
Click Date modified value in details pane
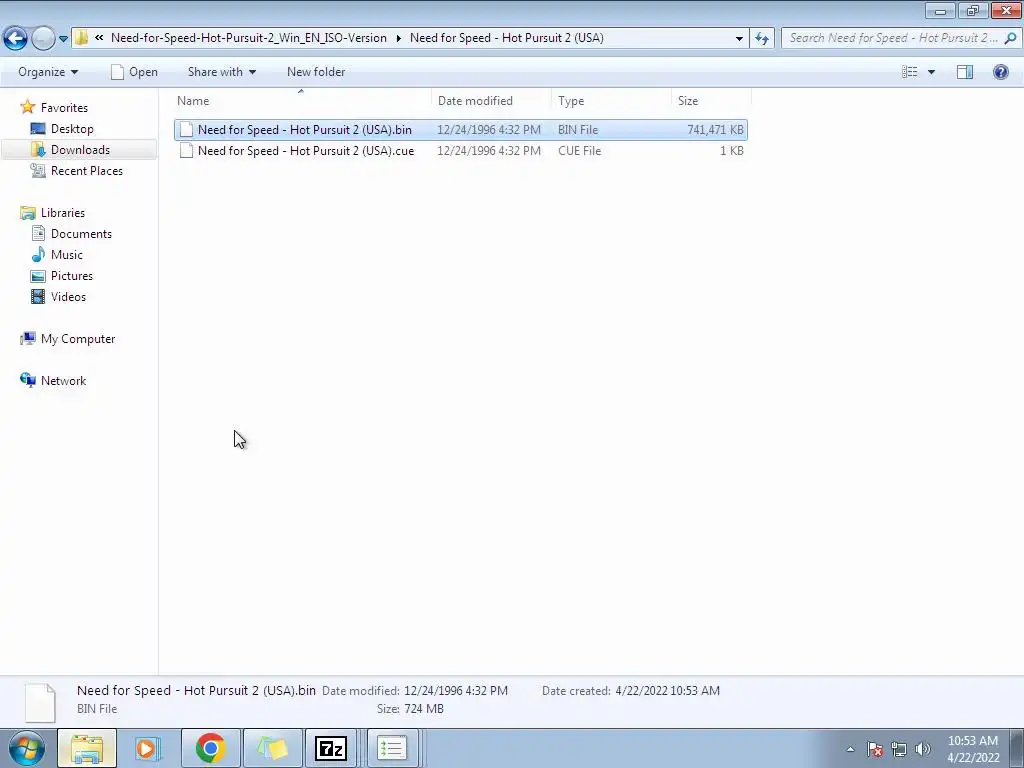pos(456,691)
